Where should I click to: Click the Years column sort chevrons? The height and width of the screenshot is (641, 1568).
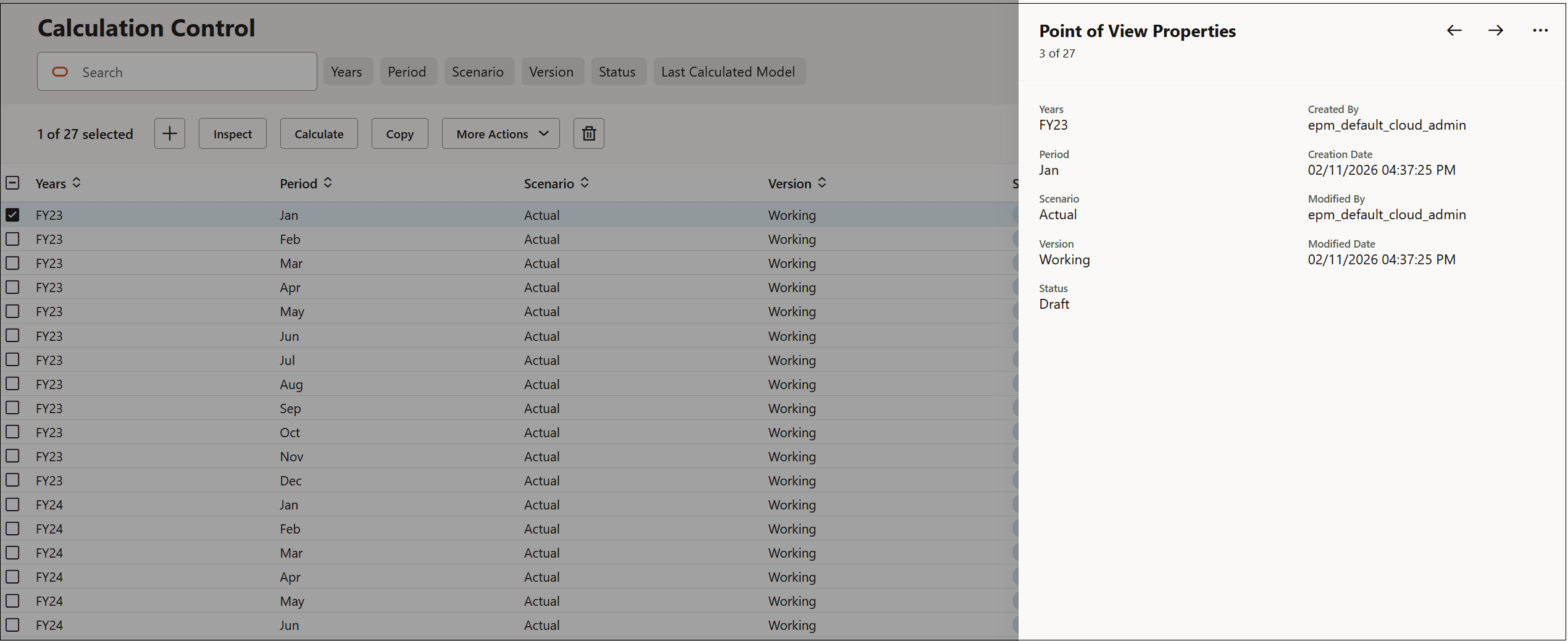(77, 183)
